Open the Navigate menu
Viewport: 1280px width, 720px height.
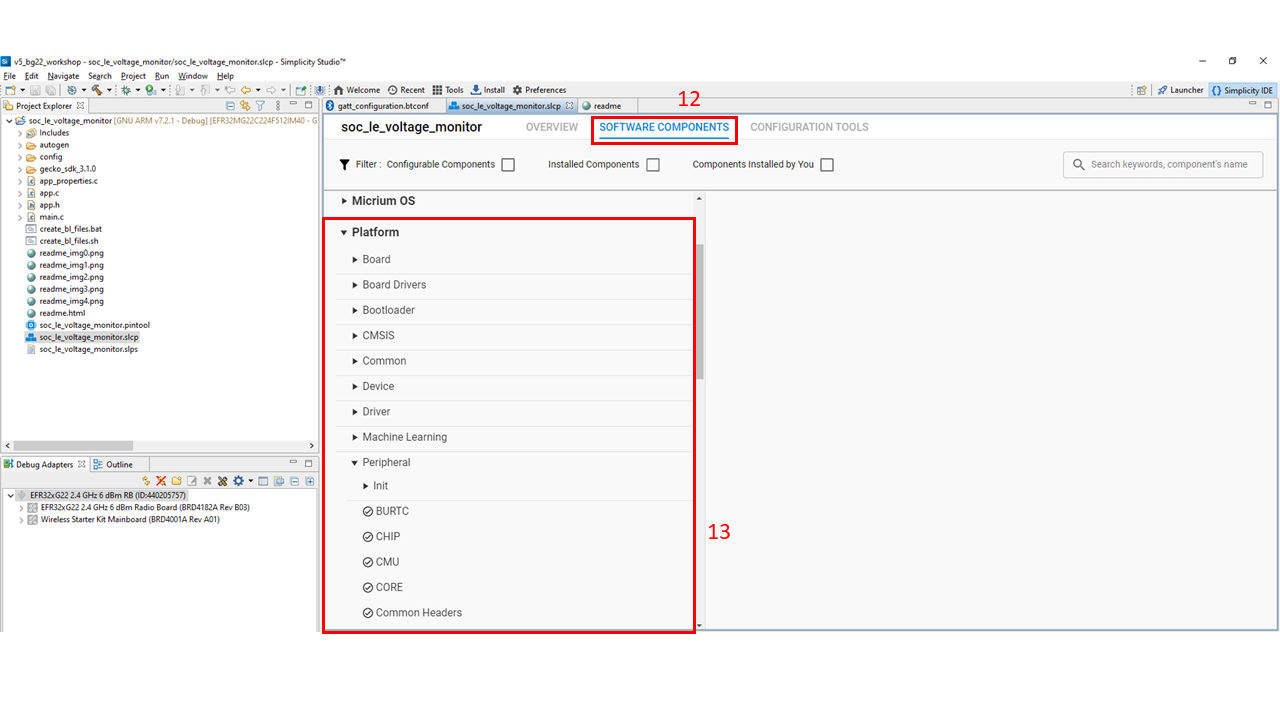tap(63, 76)
